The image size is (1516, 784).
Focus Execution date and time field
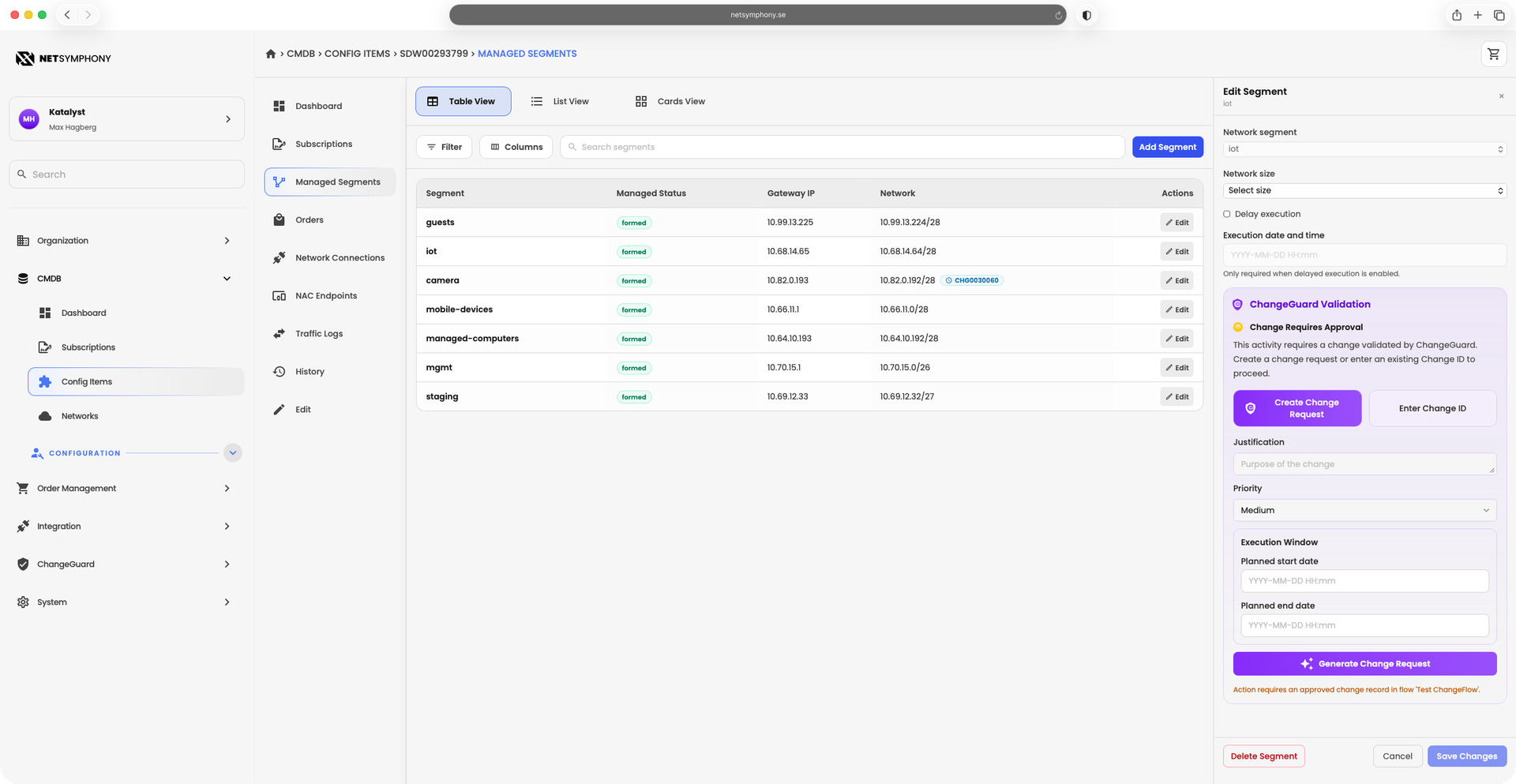coord(1364,255)
